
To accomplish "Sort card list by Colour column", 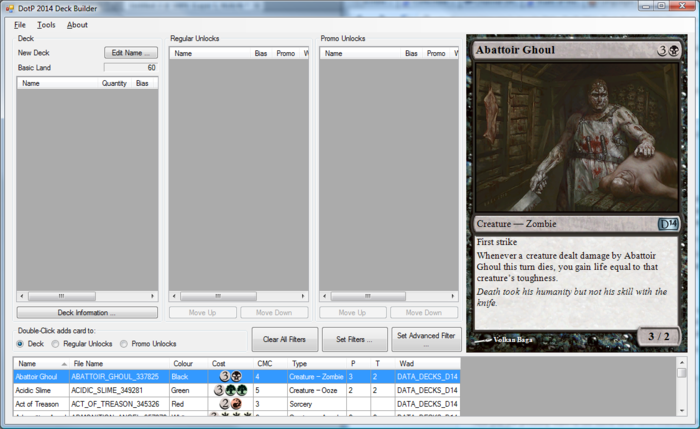I will [188, 363].
